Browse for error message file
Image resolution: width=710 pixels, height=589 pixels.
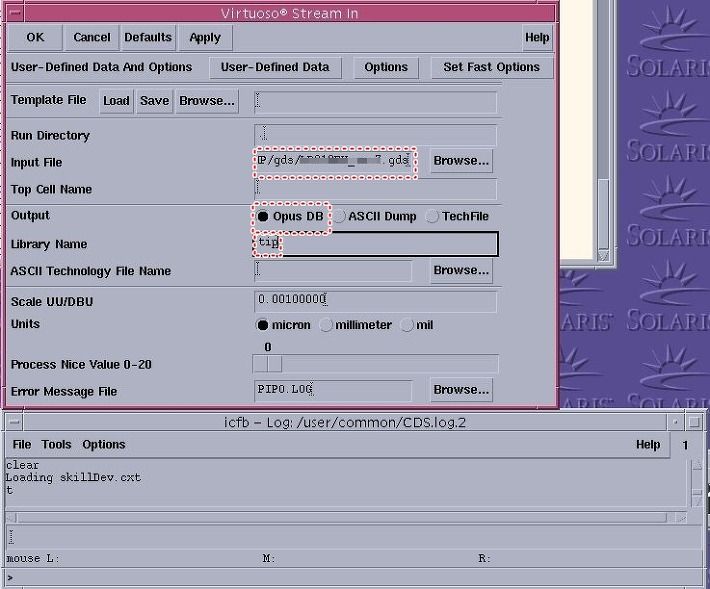[x=461, y=390]
